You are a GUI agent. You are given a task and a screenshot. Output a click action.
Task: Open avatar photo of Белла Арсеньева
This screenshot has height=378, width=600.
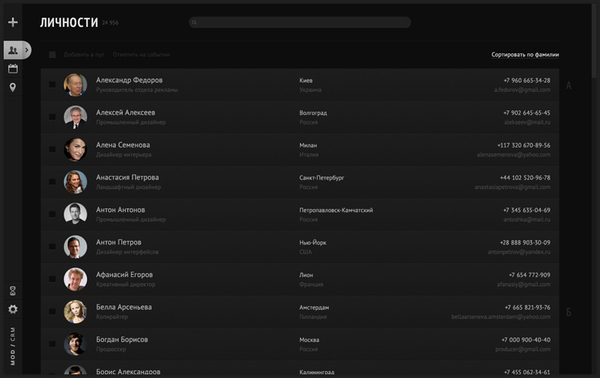[x=75, y=311]
